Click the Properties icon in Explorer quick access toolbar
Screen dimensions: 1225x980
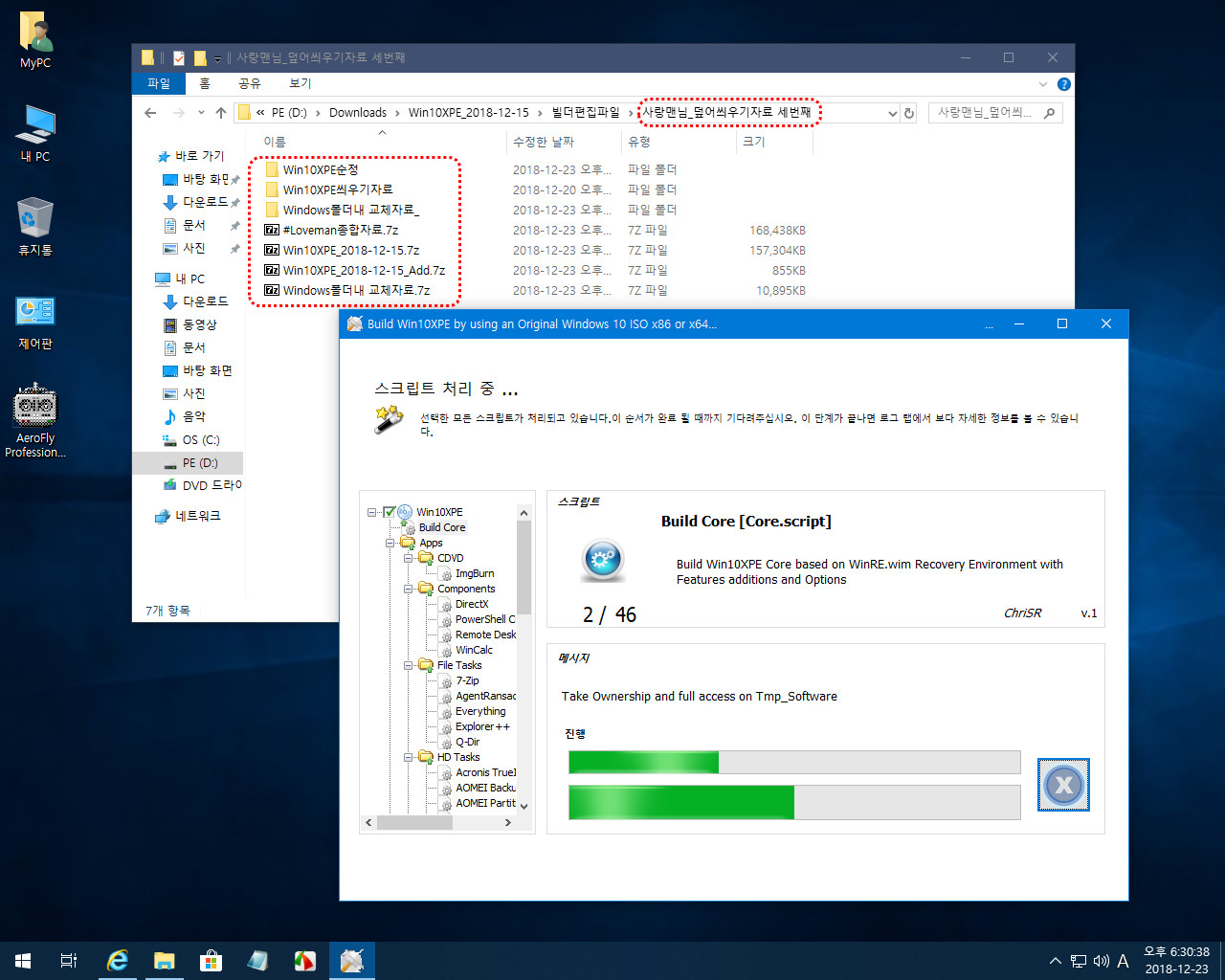[x=178, y=58]
